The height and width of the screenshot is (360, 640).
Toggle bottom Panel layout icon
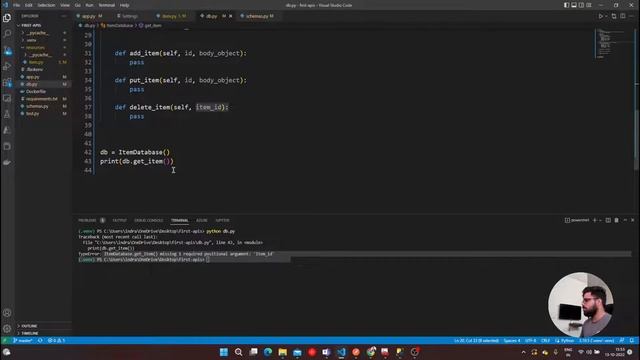574,5
